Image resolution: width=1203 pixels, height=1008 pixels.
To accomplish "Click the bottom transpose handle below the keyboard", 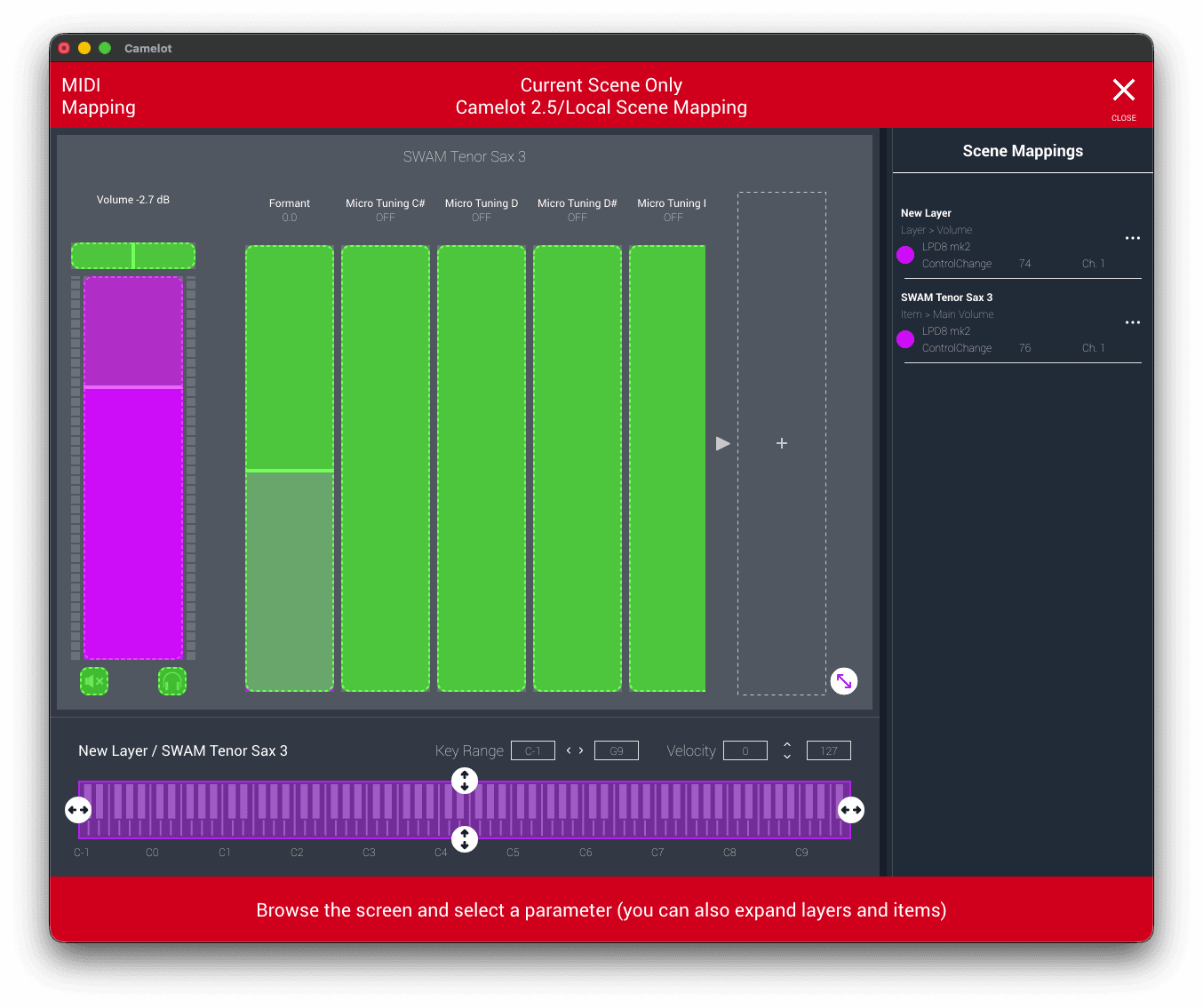I will (x=465, y=838).
